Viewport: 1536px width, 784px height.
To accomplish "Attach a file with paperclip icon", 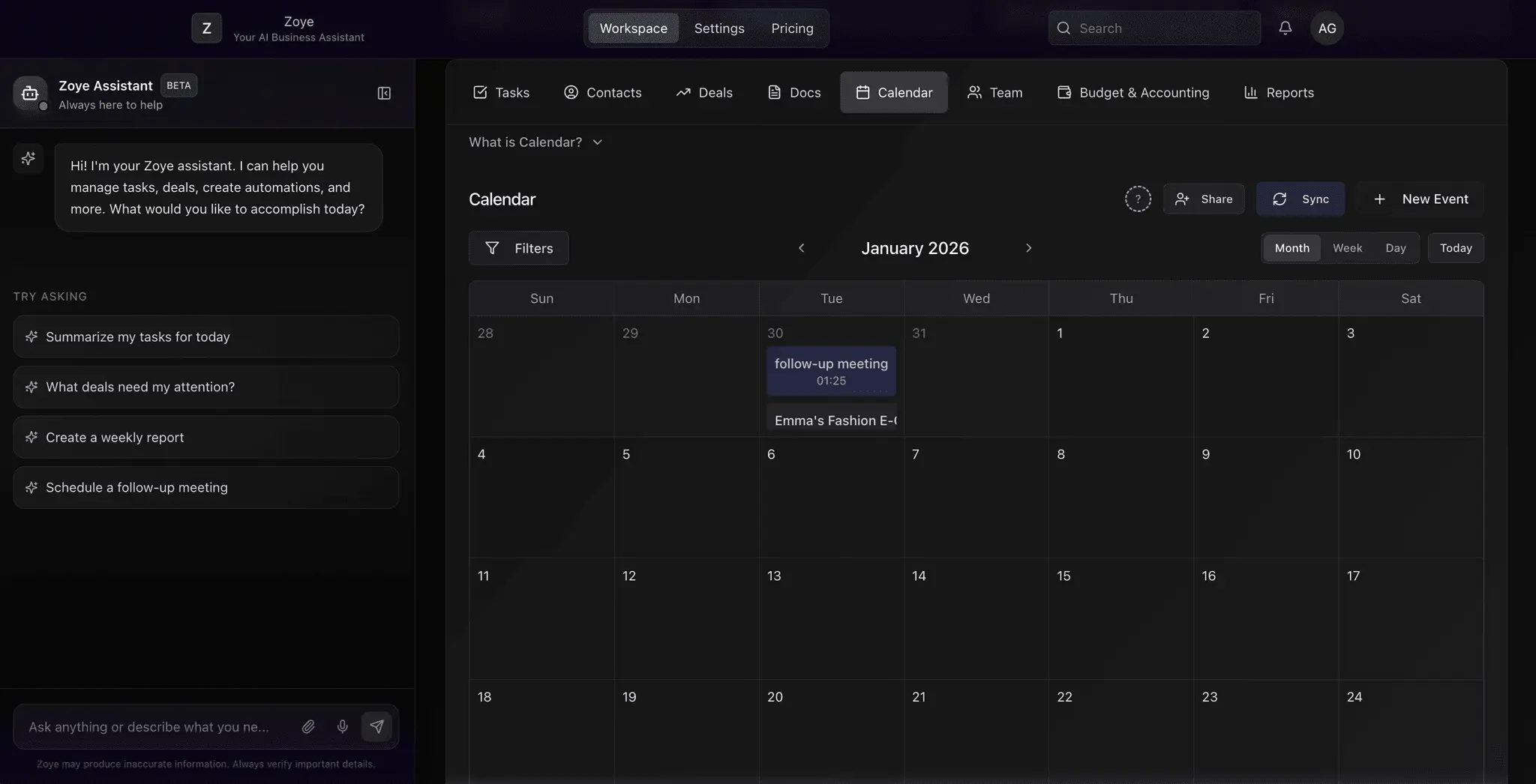I will (x=308, y=726).
